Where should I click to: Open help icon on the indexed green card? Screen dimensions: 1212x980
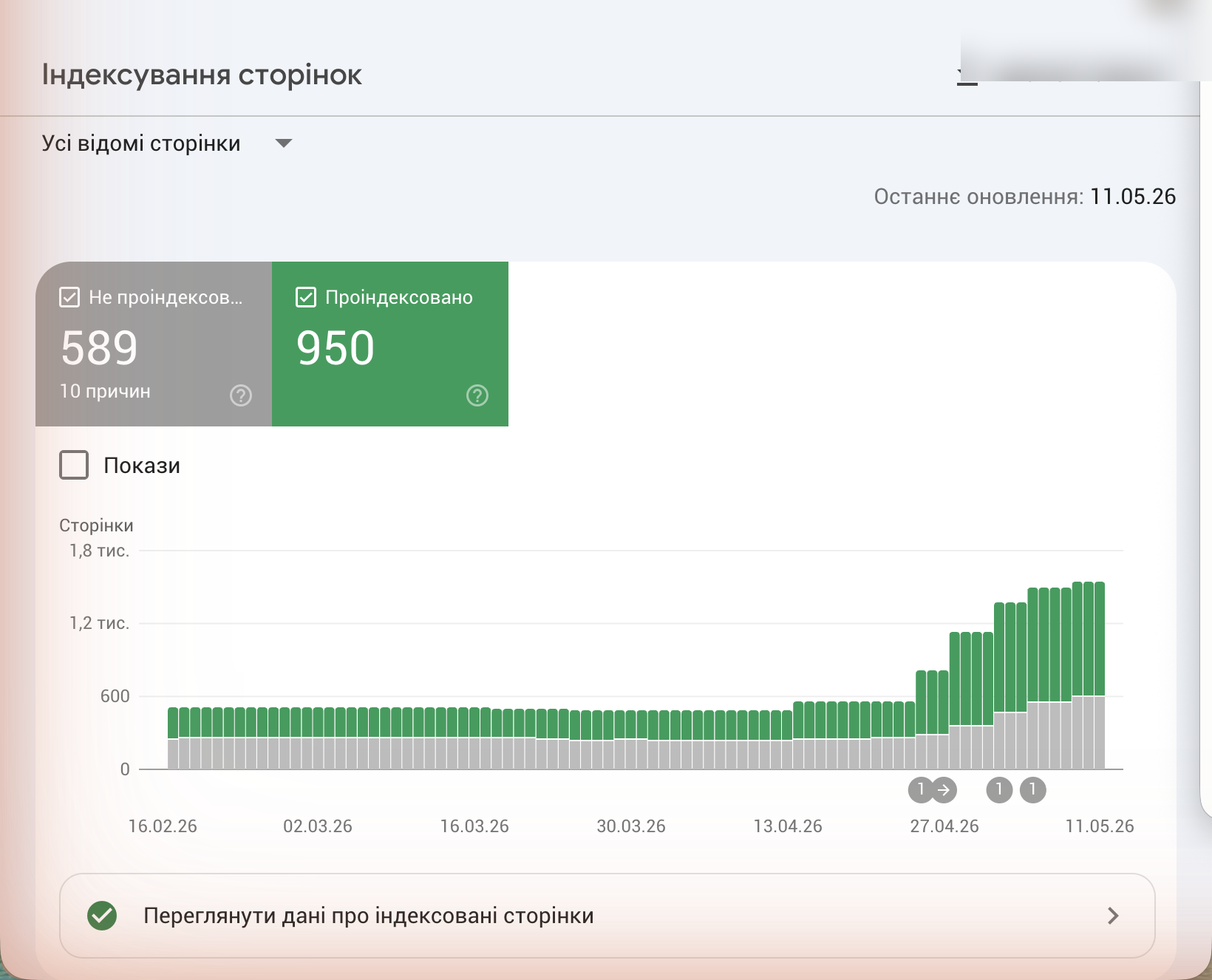[477, 395]
